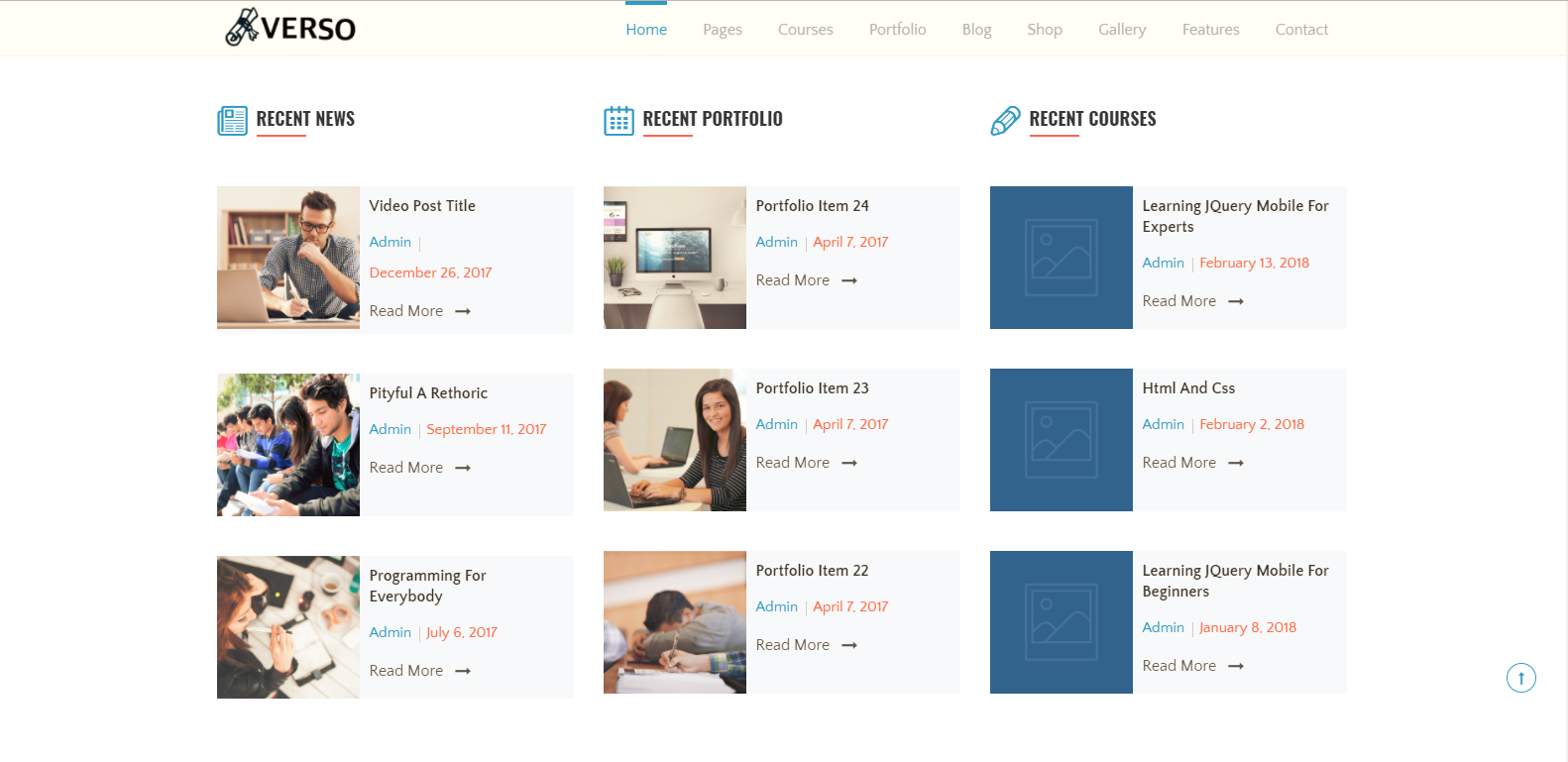The width and height of the screenshot is (1568, 762).
Task: Open Programming For Everybody post thumbnail
Action: [288, 627]
